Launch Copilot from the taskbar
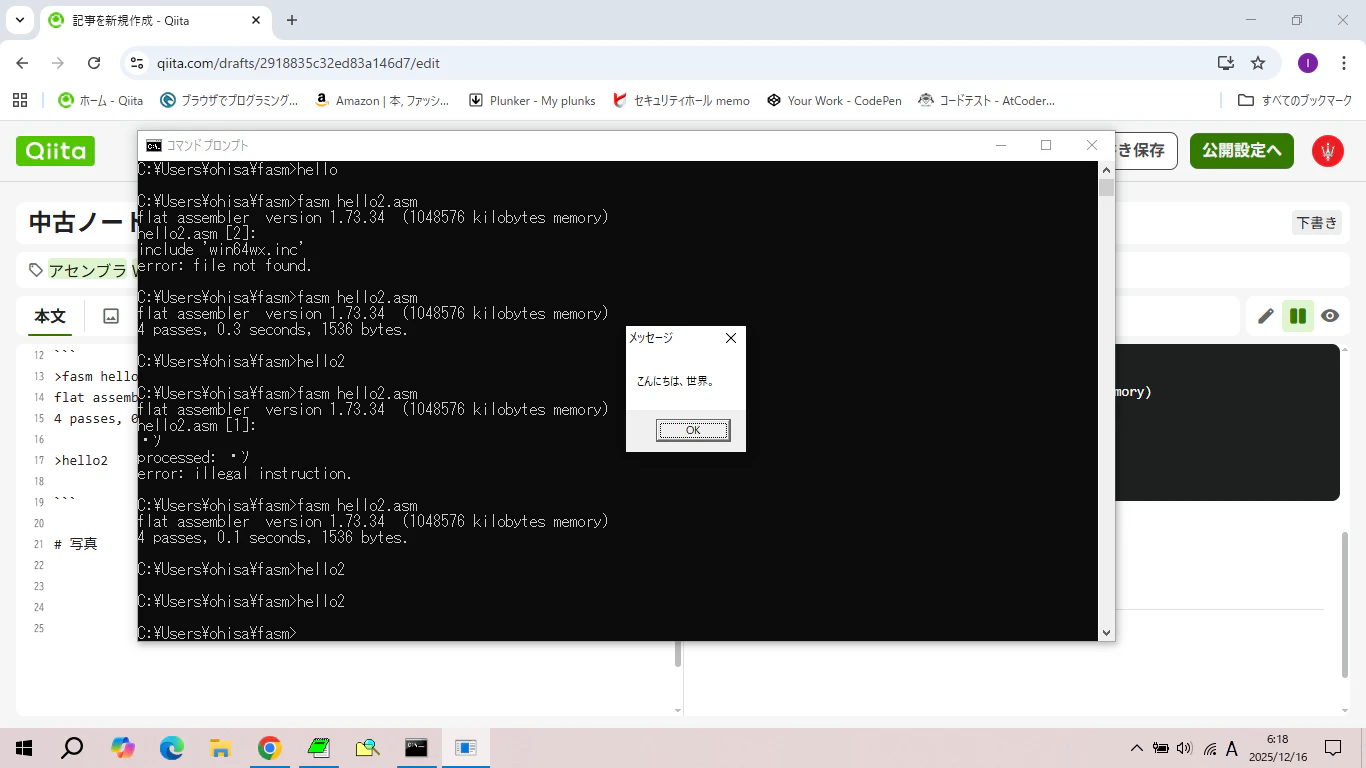 (x=123, y=748)
